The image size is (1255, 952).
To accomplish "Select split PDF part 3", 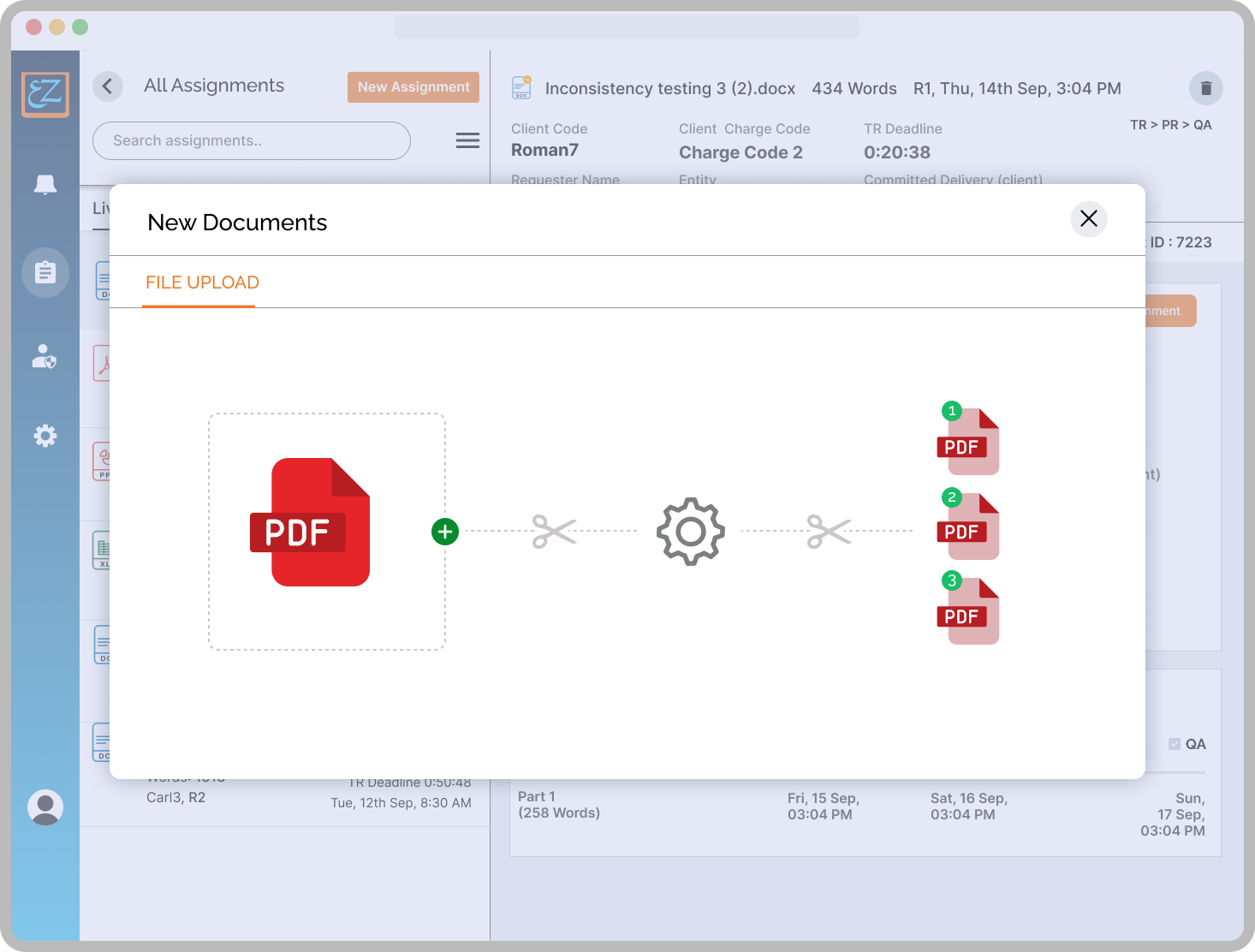I will (x=969, y=611).
